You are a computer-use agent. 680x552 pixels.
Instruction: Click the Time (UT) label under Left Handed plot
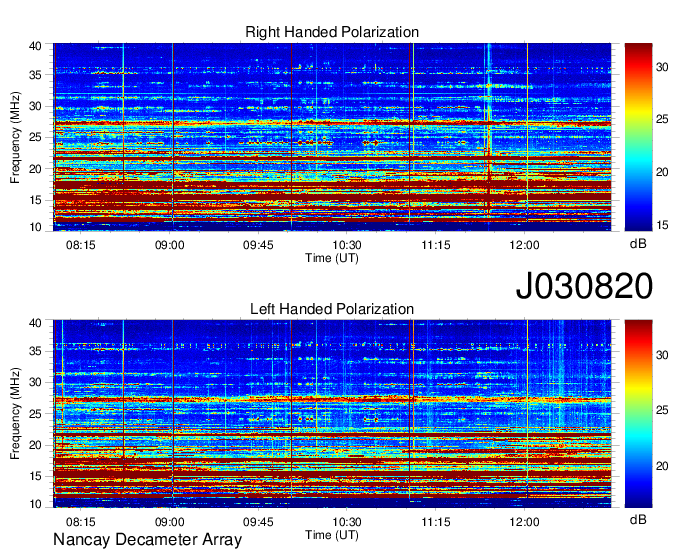332,535
